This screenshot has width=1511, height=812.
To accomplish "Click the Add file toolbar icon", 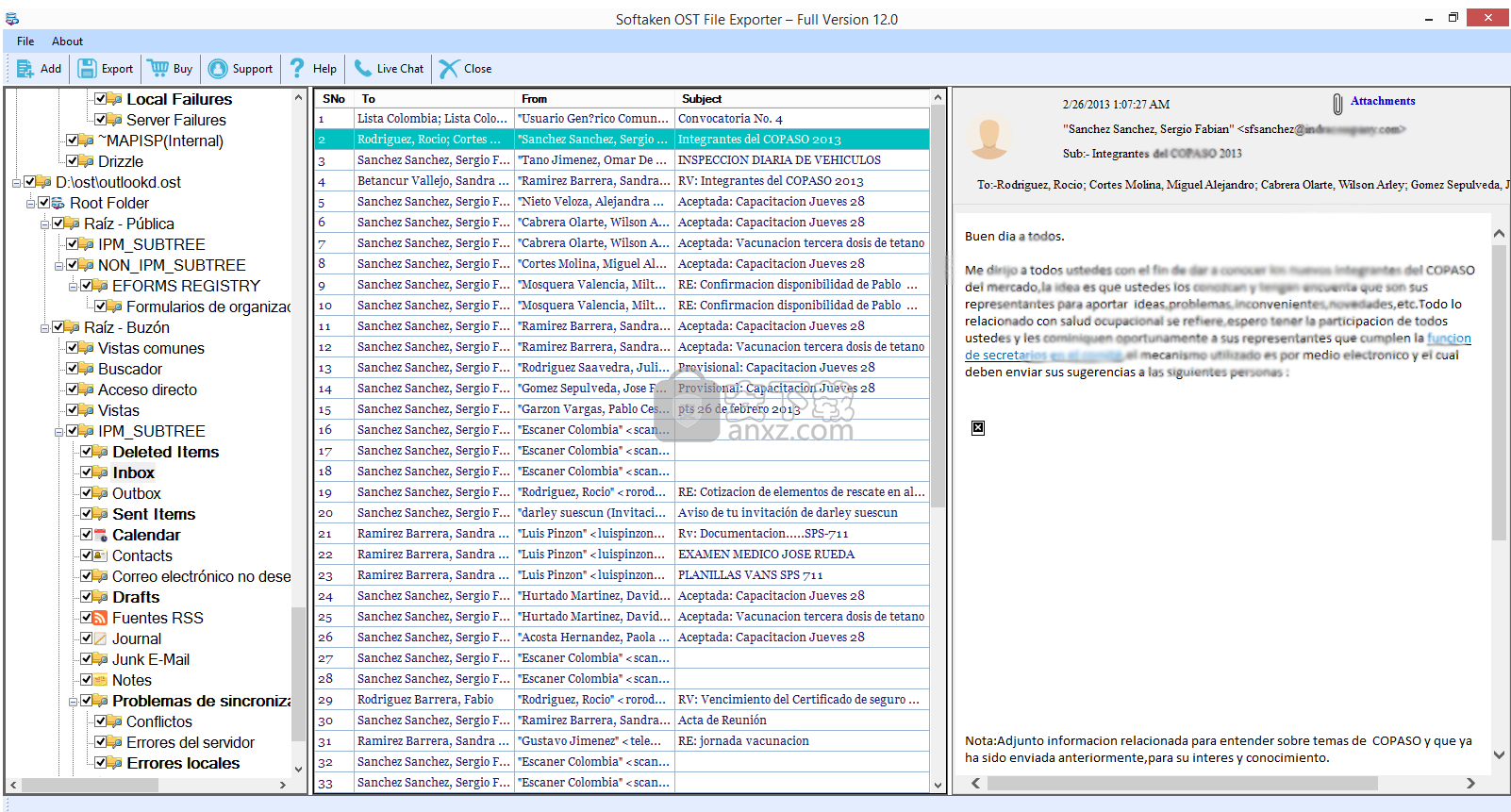I will [25, 69].
